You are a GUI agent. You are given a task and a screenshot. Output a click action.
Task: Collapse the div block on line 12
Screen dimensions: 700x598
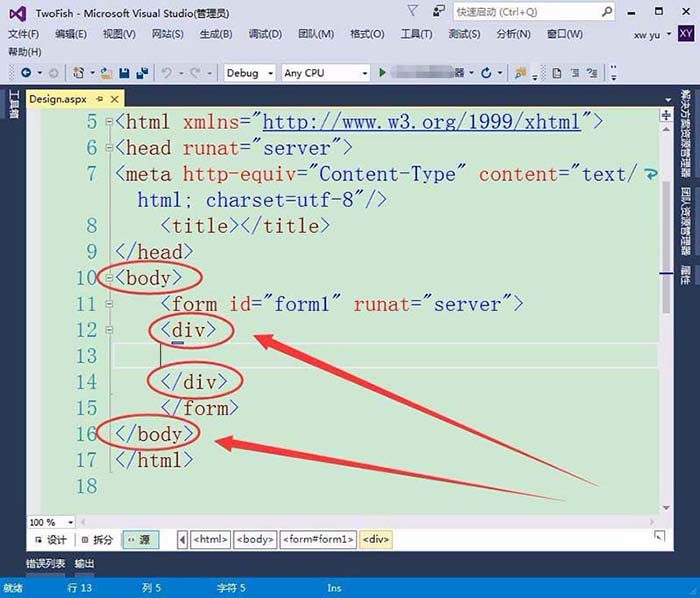pyautogui.click(x=109, y=330)
